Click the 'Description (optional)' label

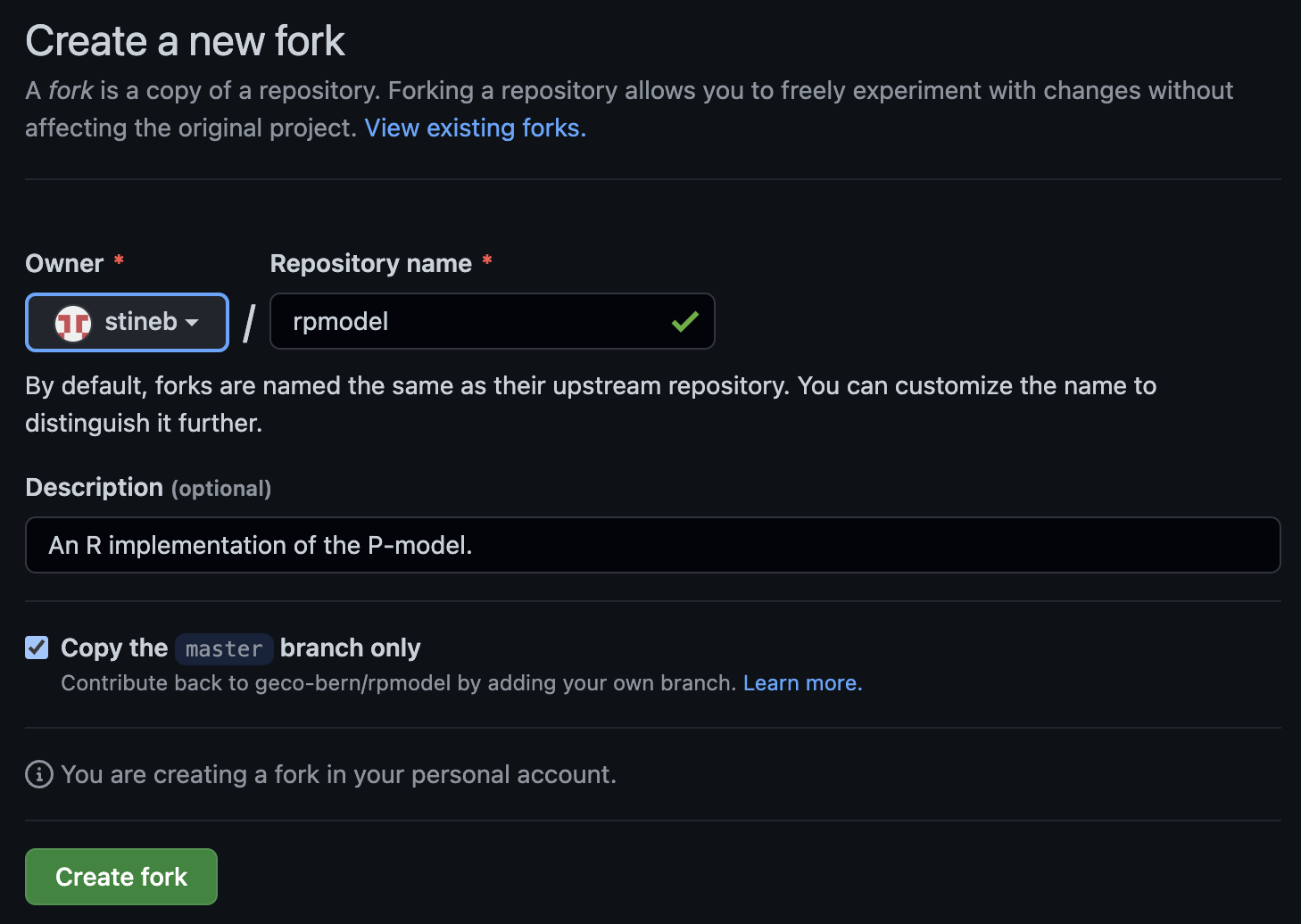pos(148,488)
